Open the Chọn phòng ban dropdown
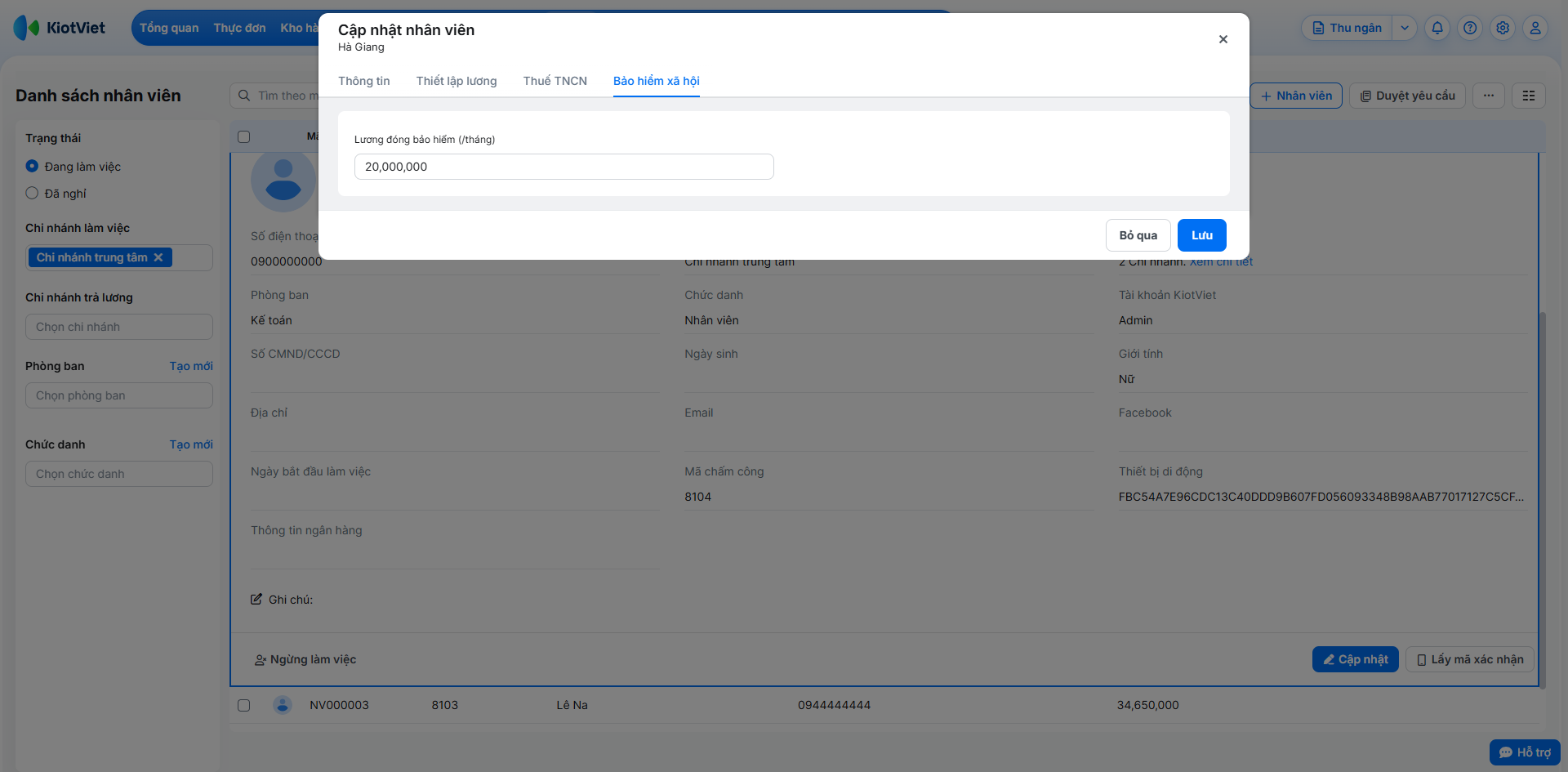Screen dimensions: 1568x772 point(119,395)
